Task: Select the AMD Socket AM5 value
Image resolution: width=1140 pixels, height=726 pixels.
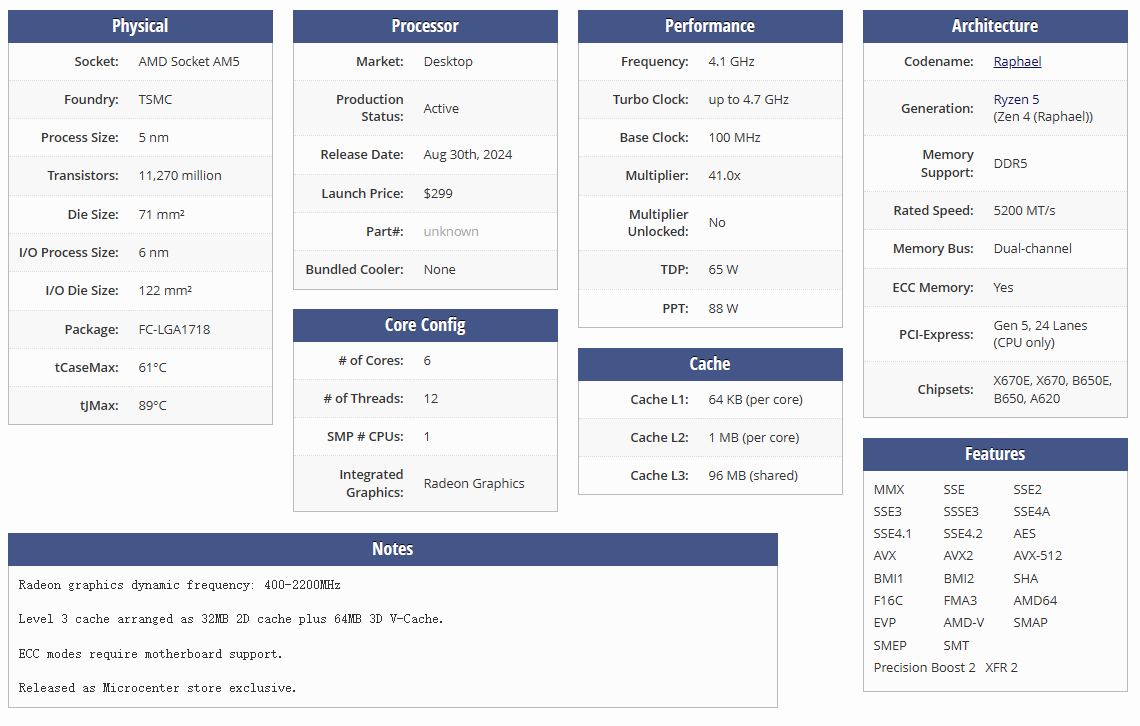Action: (x=189, y=61)
